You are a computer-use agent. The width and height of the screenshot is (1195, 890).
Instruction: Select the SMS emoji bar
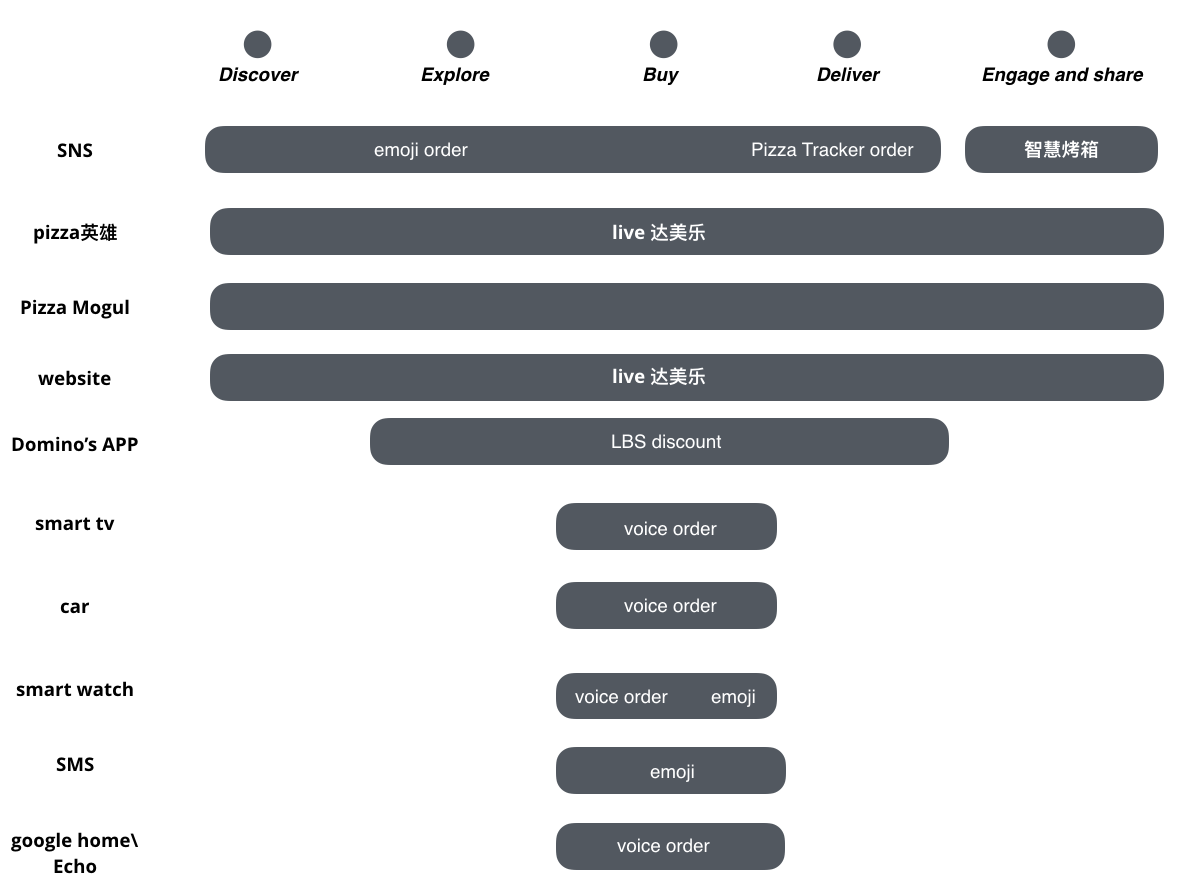[671, 771]
